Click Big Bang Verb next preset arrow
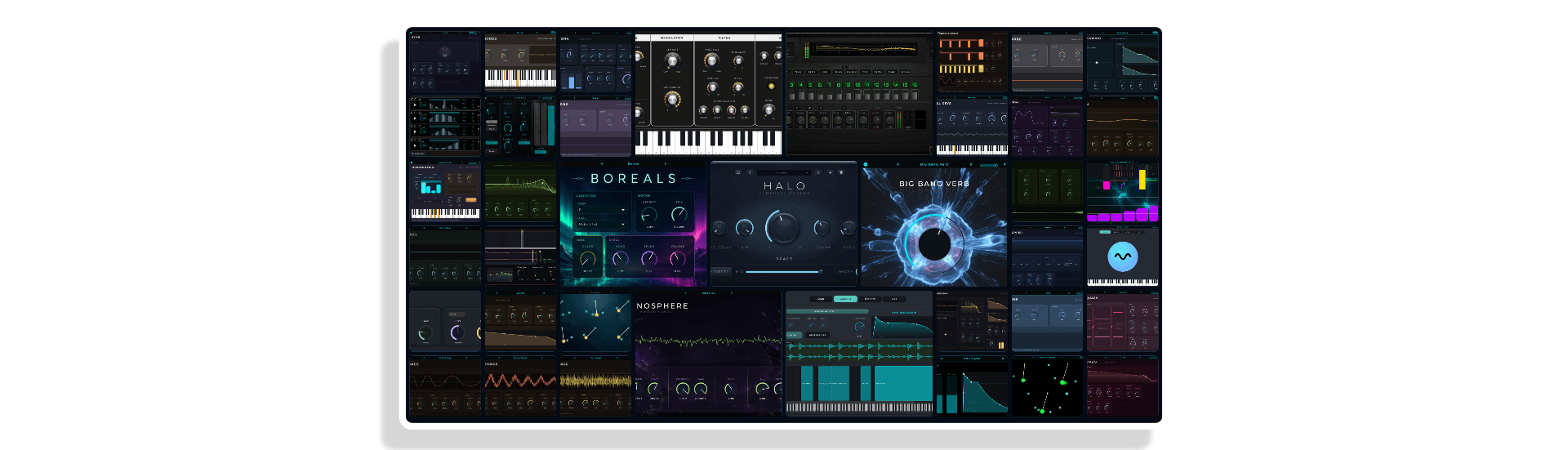This screenshot has width=1568, height=450. 971,164
